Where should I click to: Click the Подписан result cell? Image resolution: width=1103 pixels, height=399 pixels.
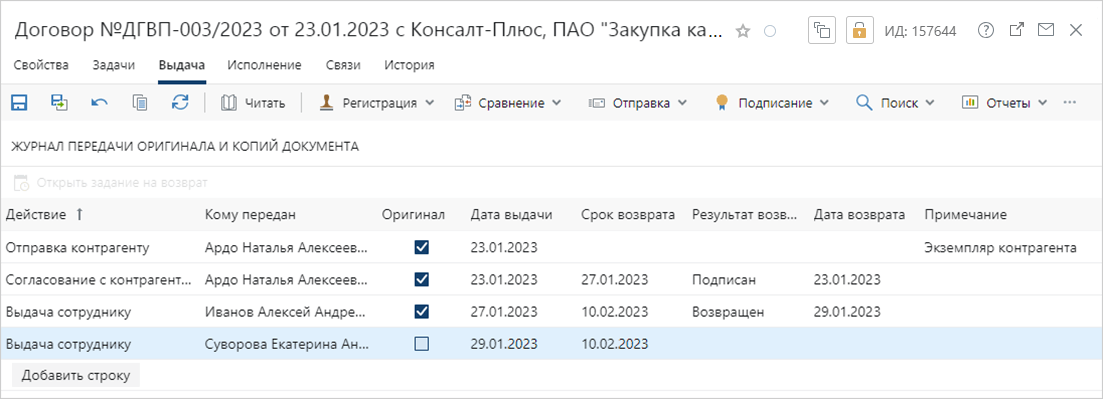[724, 280]
